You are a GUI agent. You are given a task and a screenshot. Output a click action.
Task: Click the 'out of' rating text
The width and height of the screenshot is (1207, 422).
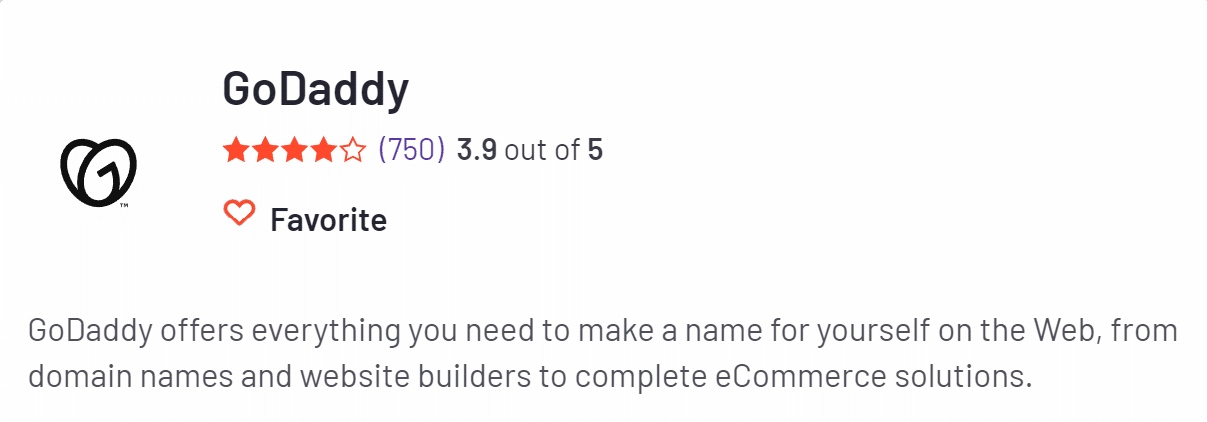pyautogui.click(x=542, y=150)
